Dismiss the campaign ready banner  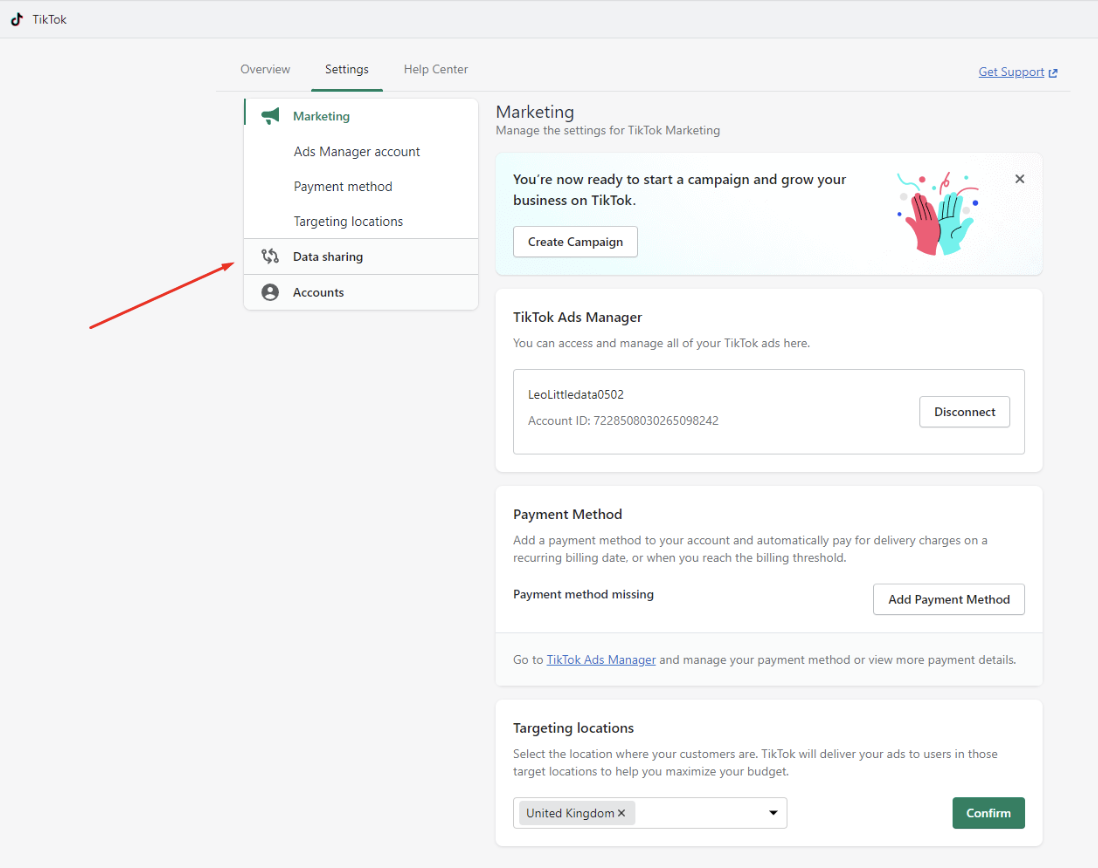(x=1020, y=178)
